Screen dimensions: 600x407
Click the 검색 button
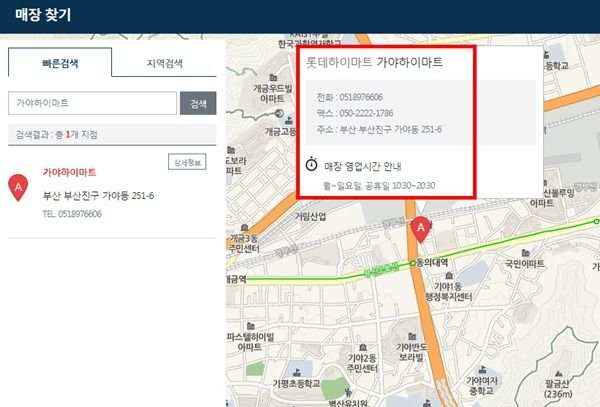(x=198, y=103)
